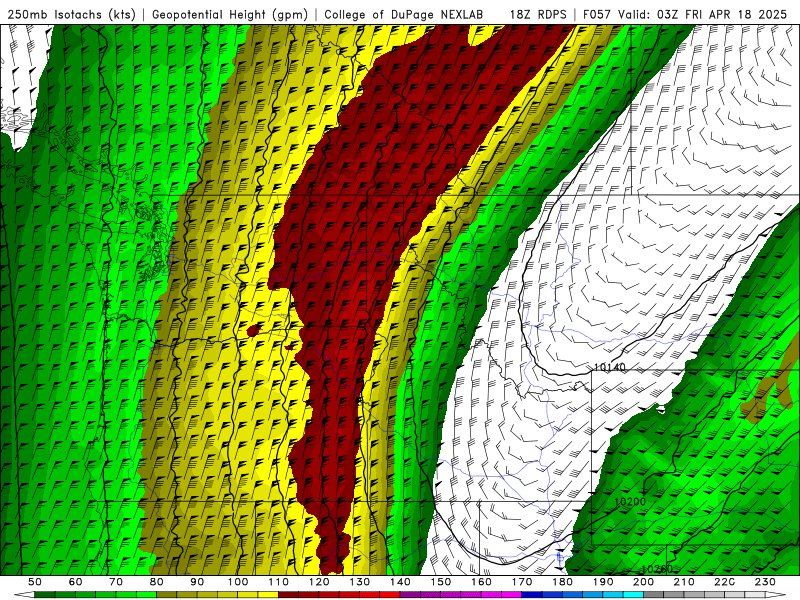Click the colorbar value 130
This screenshot has width=800, height=600.
(x=360, y=582)
